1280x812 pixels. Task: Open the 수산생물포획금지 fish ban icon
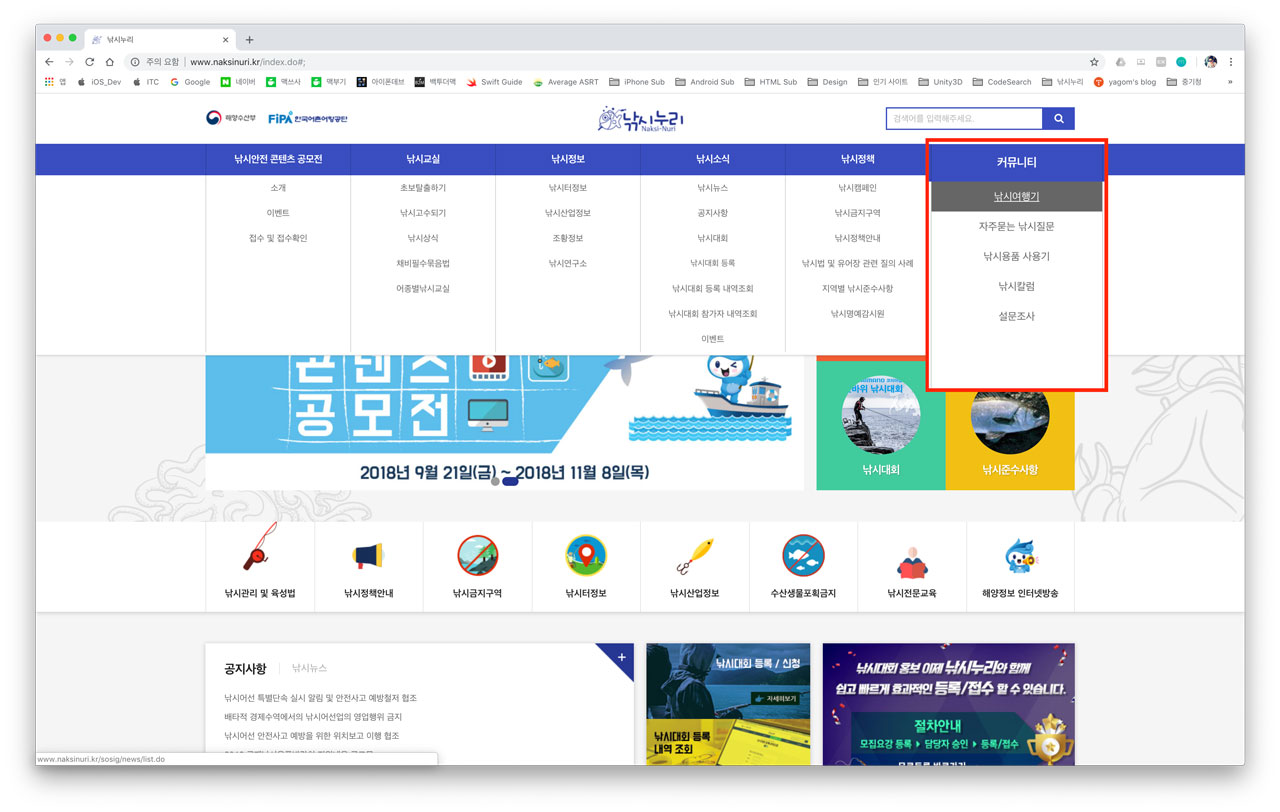(x=803, y=555)
